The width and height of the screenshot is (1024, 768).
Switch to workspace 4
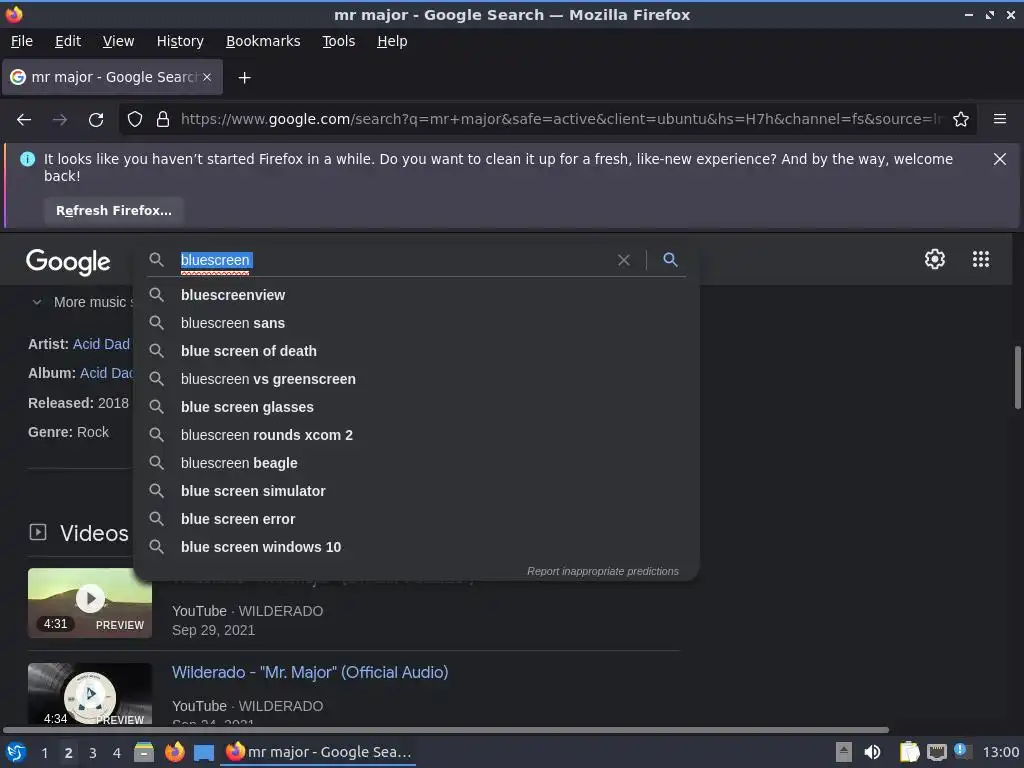(117, 753)
